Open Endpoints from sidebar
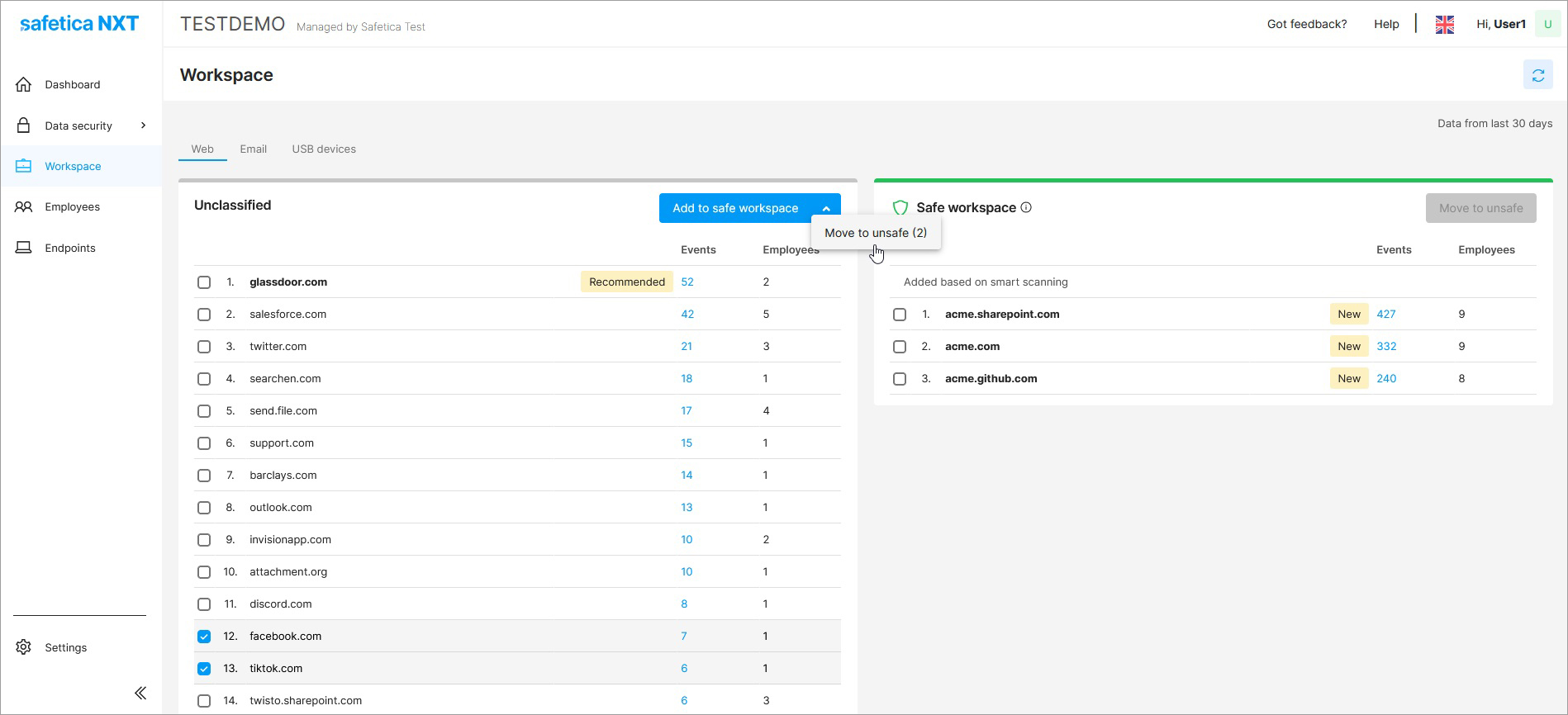The height and width of the screenshot is (715, 1568). pos(70,248)
